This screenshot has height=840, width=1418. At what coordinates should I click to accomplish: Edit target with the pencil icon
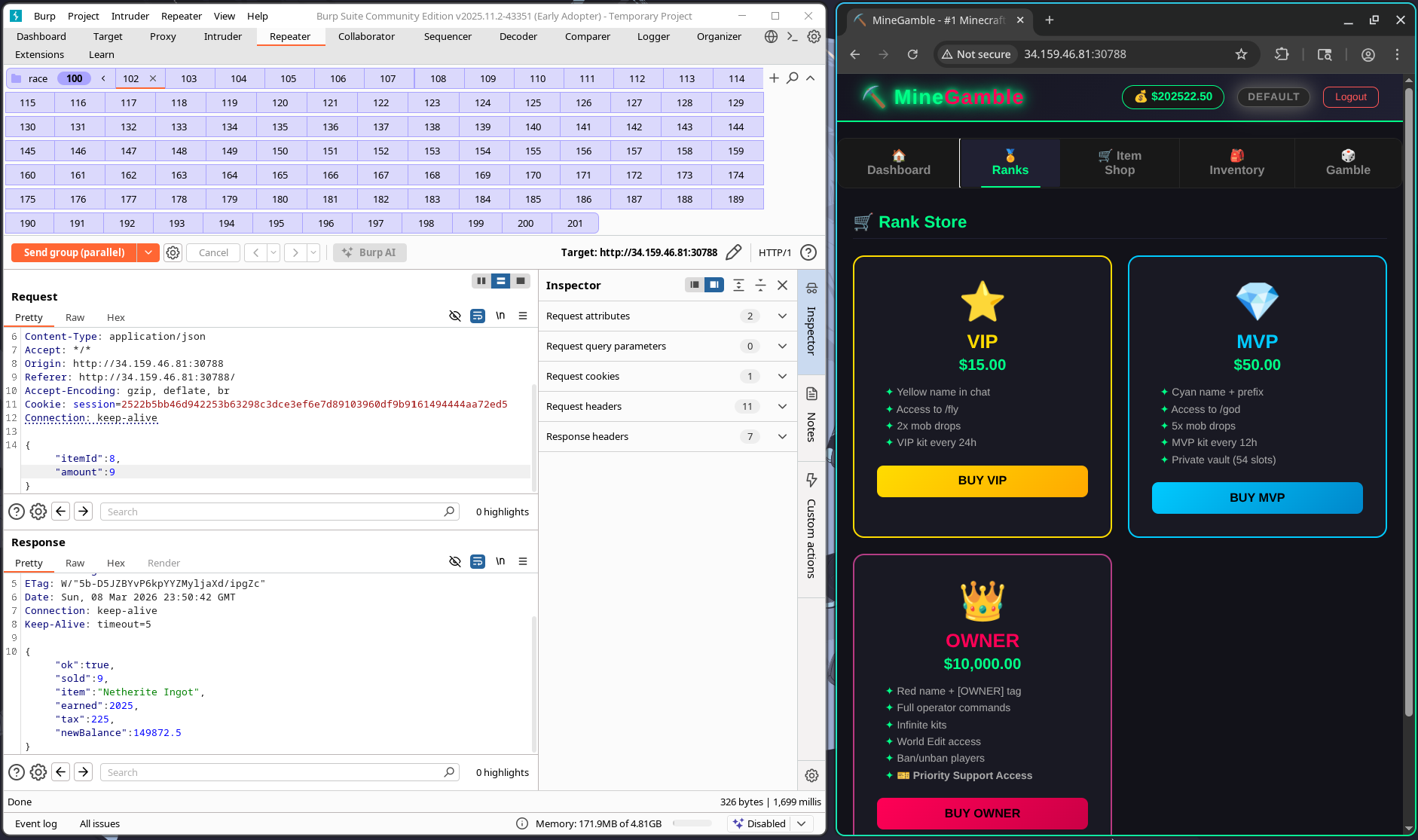coord(733,252)
